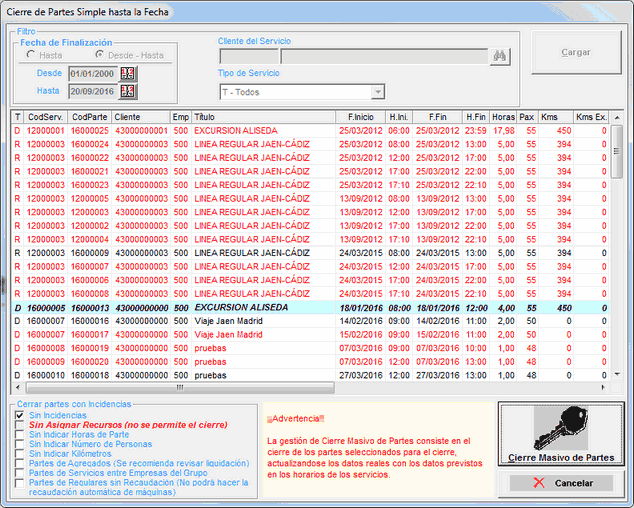This screenshot has height=508, width=634.
Task: Toggle Sin Asignar Recursos checkbox
Action: pyautogui.click(x=19, y=425)
